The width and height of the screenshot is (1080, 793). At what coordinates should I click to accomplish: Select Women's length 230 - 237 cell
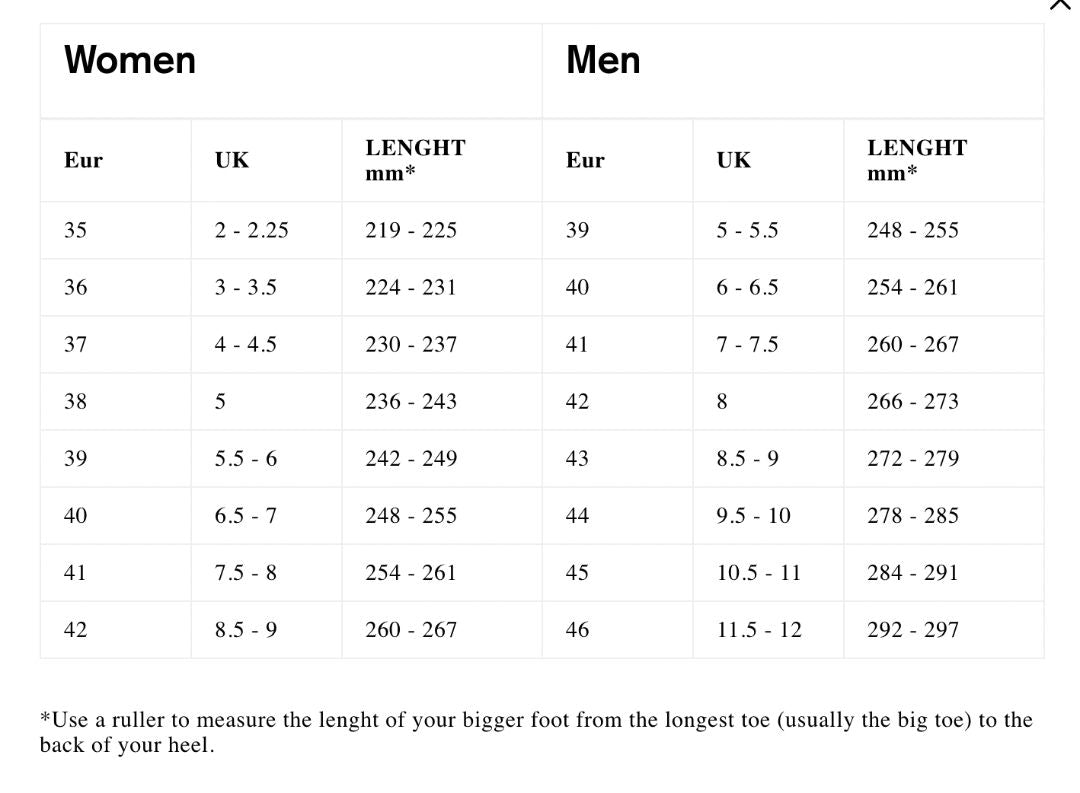coord(411,344)
